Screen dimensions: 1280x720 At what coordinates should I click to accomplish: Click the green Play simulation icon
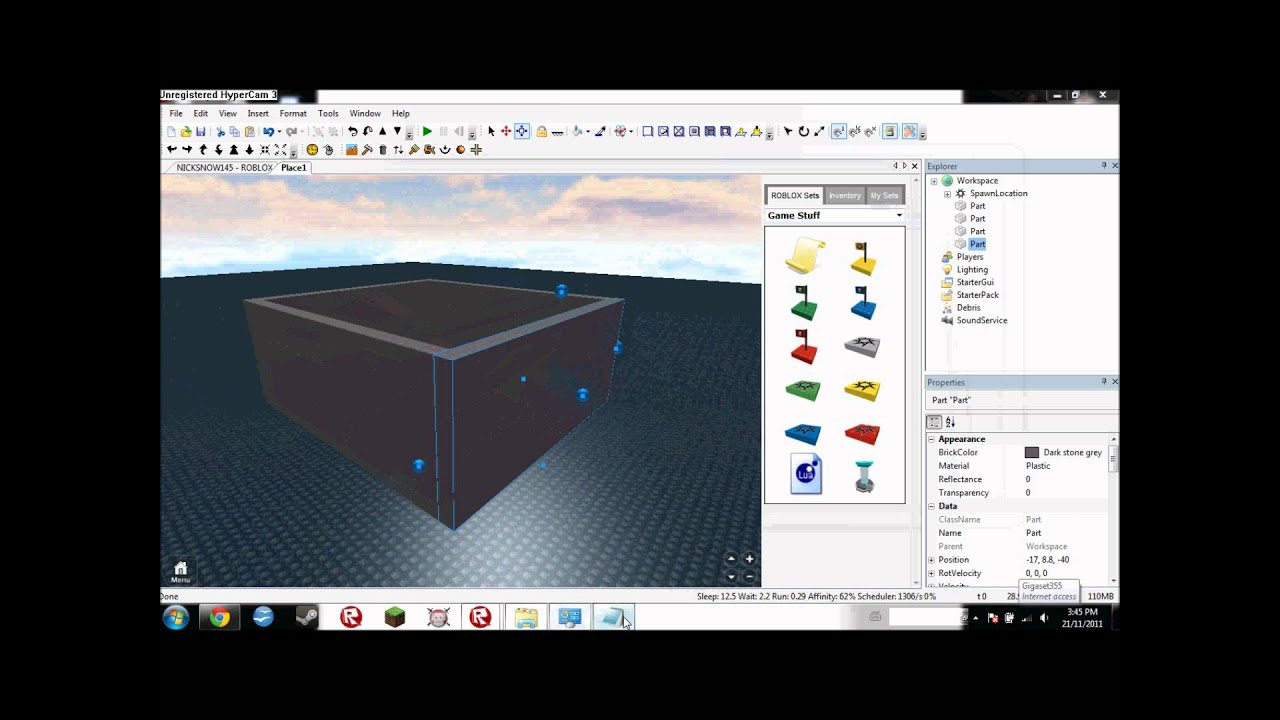427,132
